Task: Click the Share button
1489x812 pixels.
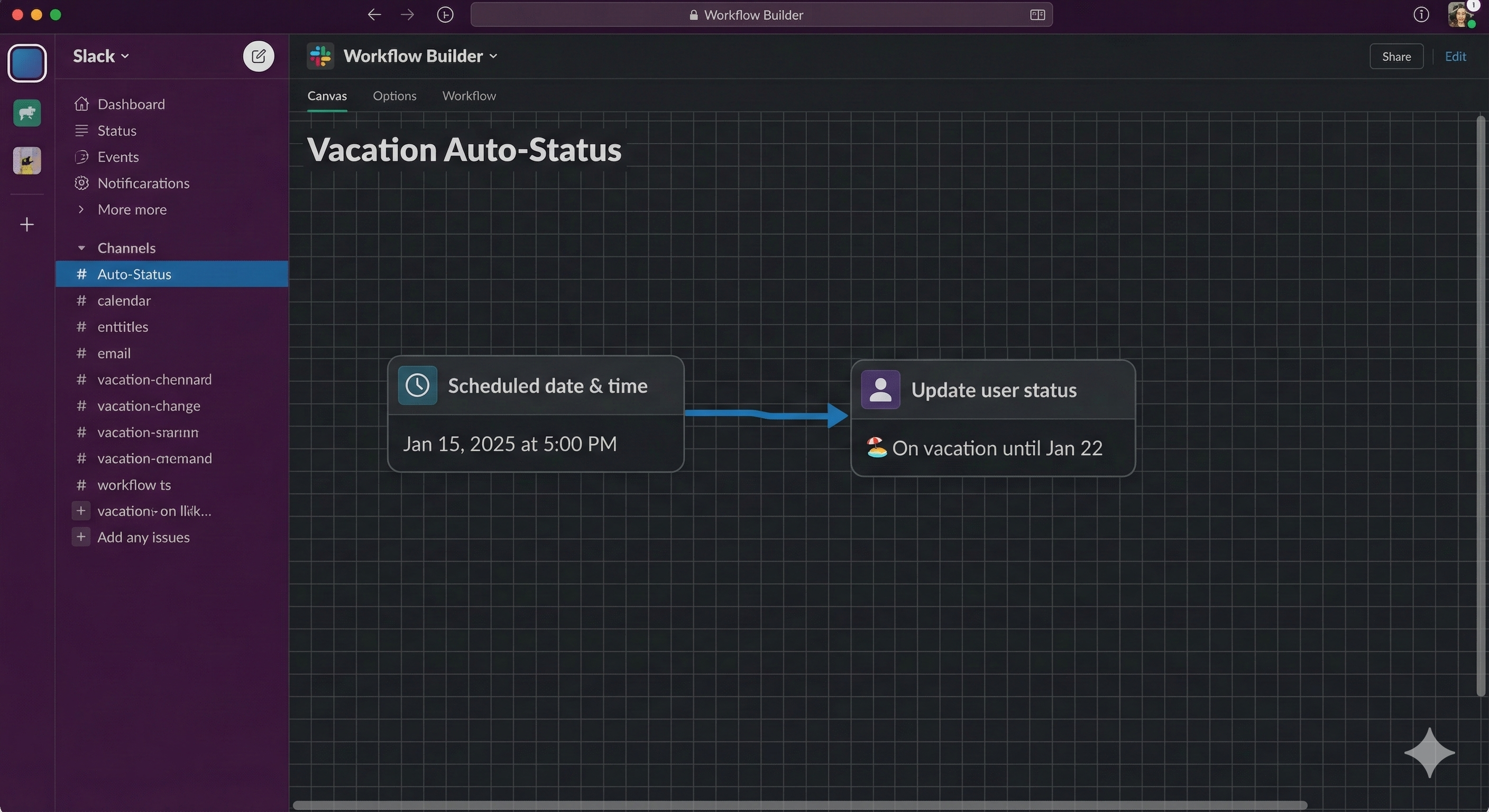Action: 1396,56
